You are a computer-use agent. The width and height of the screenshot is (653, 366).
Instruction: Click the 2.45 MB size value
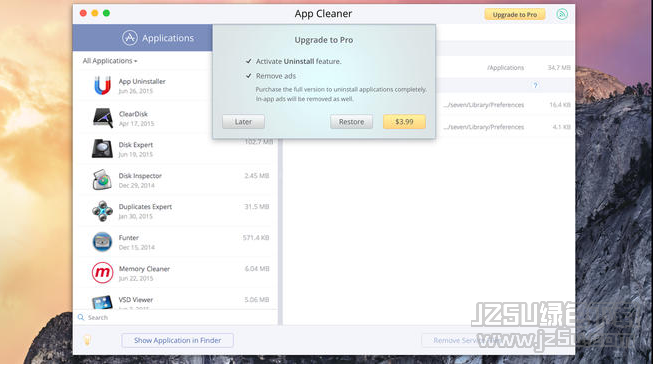click(x=257, y=176)
